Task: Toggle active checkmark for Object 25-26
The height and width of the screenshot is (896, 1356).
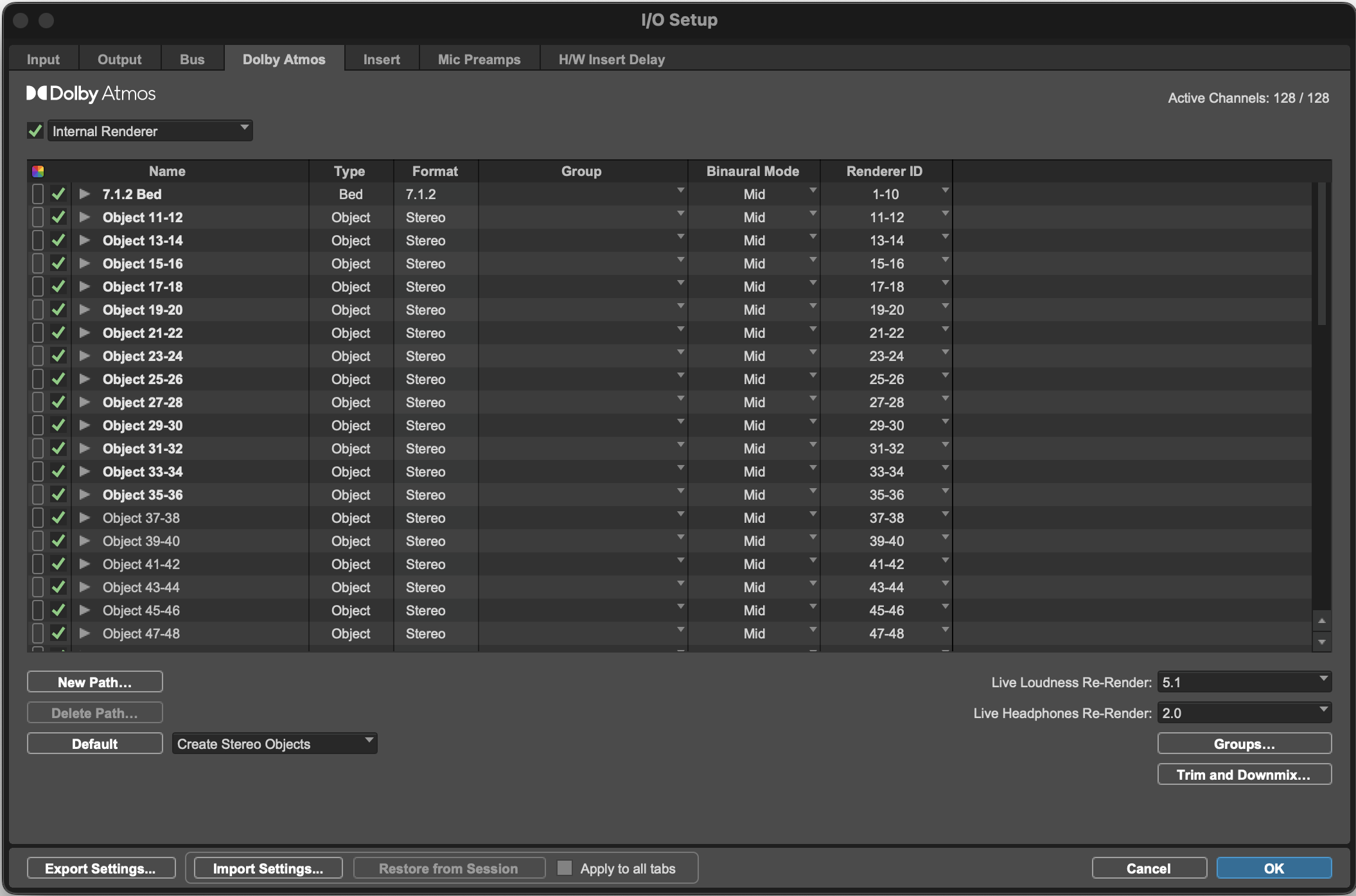Action: [x=58, y=379]
